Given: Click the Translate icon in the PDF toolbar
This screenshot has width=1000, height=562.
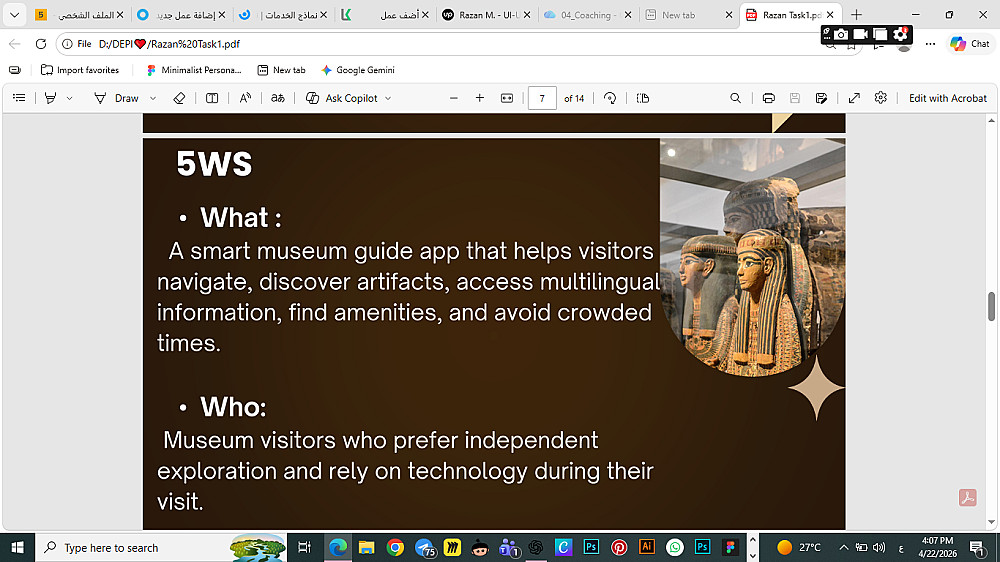Looking at the screenshot, I should pos(277,98).
